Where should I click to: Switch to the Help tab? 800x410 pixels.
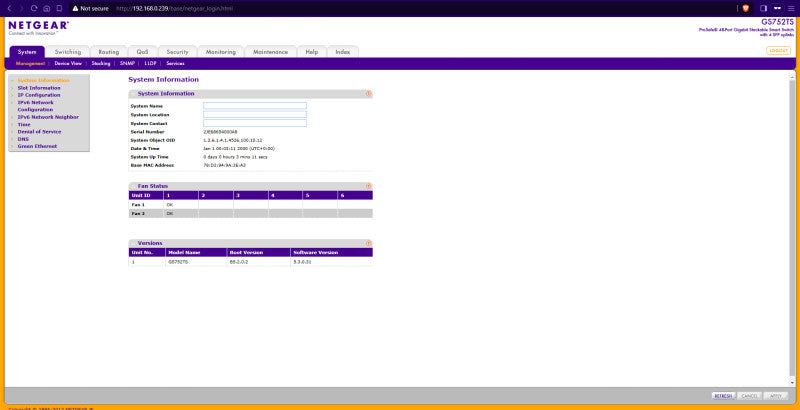312,52
